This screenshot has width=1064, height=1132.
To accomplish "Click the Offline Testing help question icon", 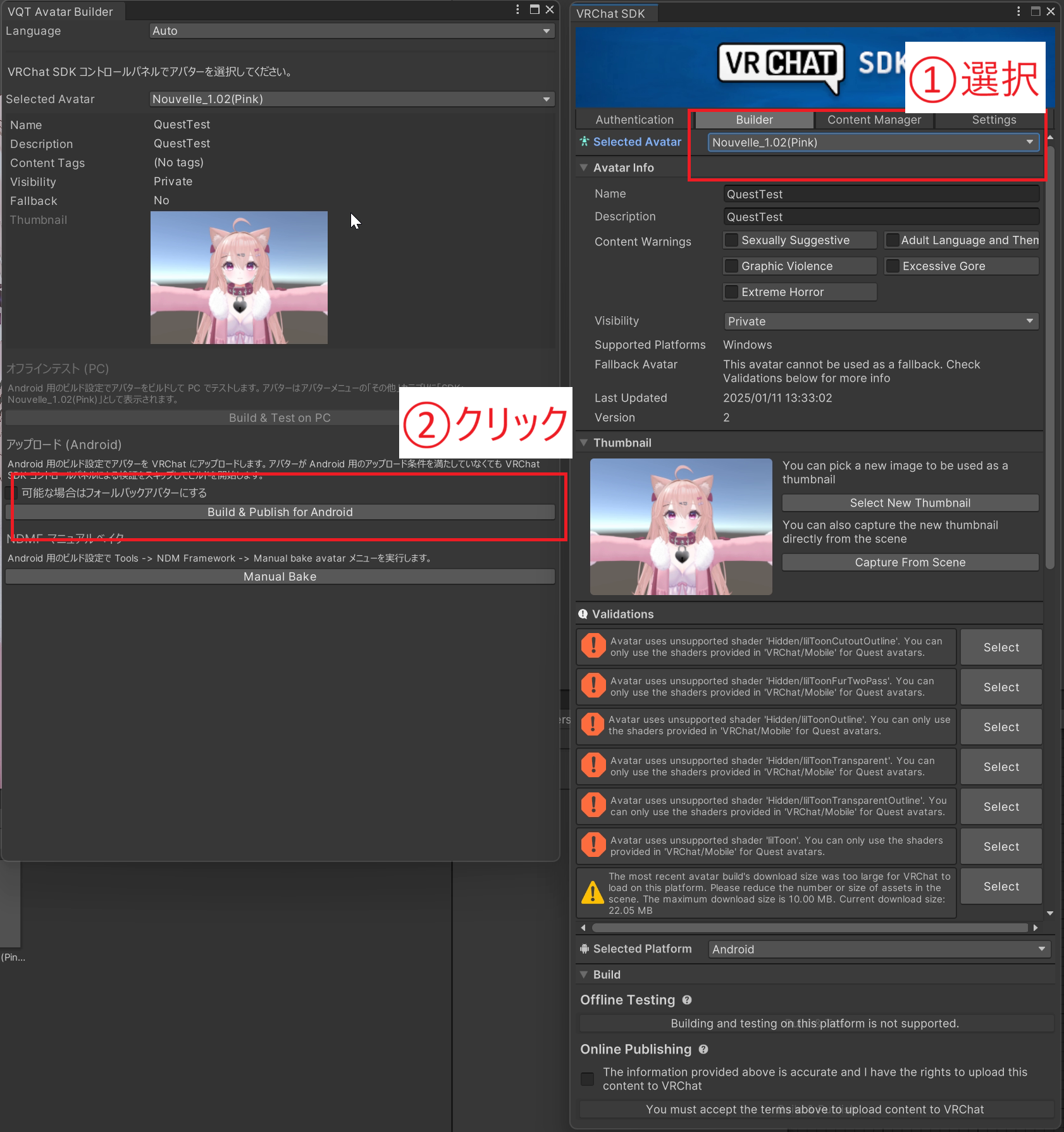I will coord(687,1000).
